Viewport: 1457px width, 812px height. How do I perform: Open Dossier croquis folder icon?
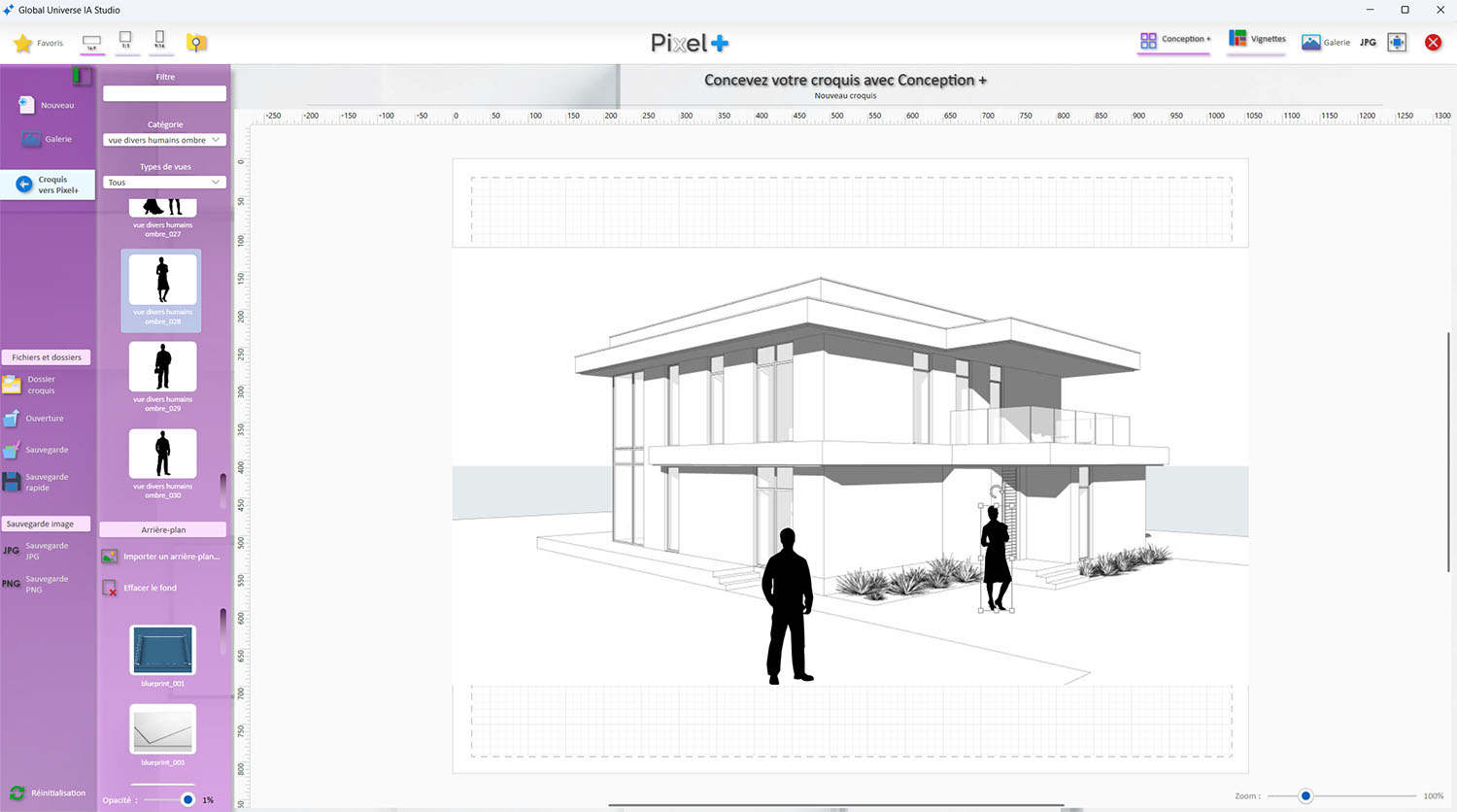[x=12, y=385]
